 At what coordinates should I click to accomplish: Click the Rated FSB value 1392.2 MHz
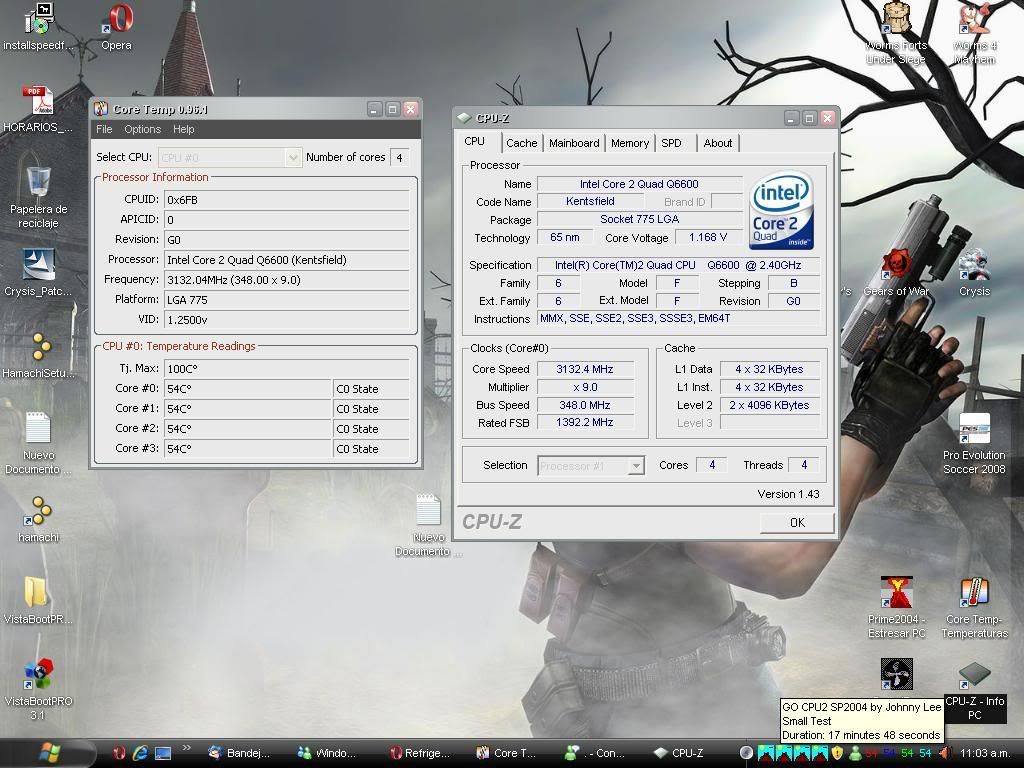(x=585, y=423)
